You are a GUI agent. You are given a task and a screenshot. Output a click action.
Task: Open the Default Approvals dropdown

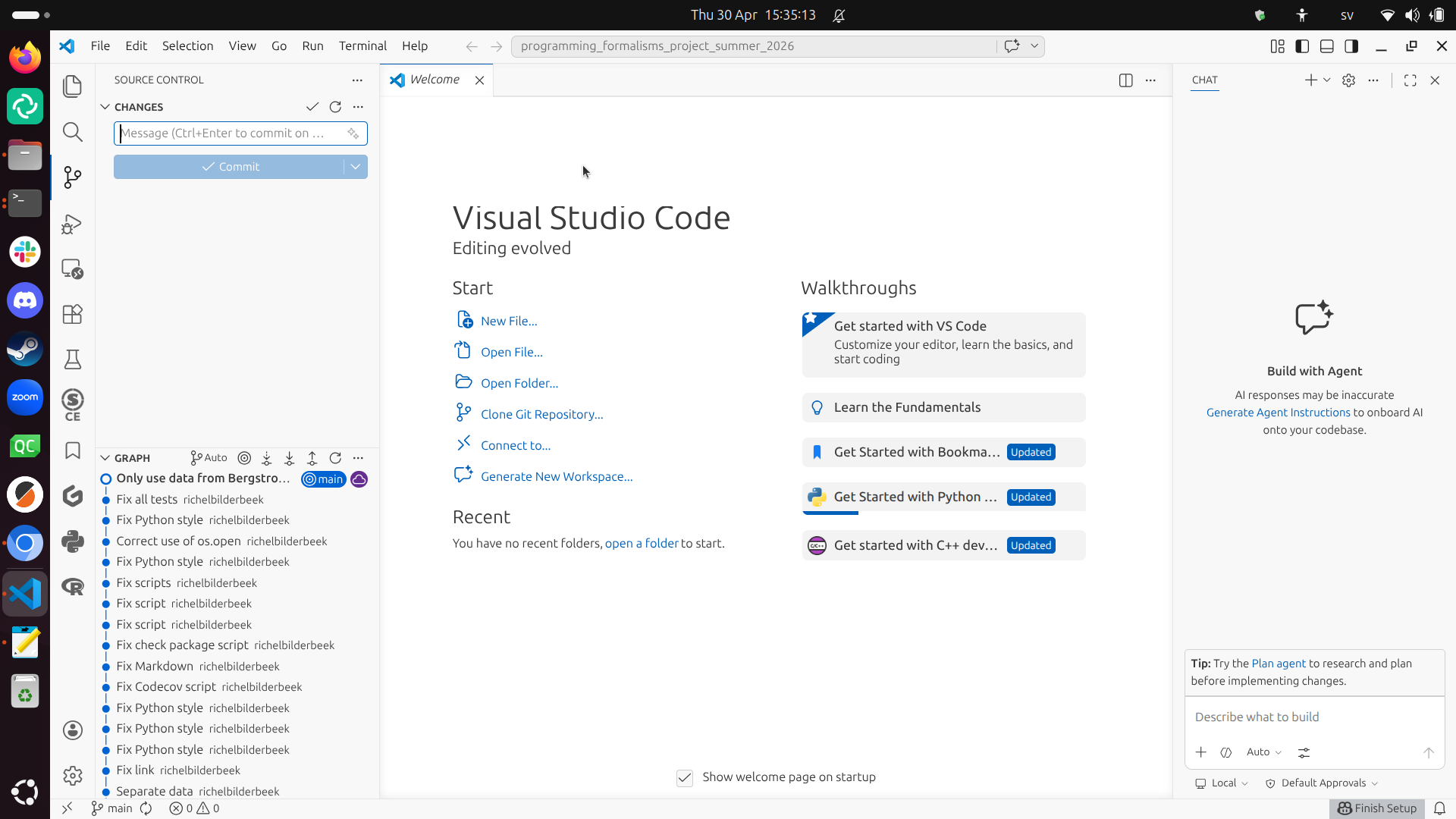[x=1322, y=783]
